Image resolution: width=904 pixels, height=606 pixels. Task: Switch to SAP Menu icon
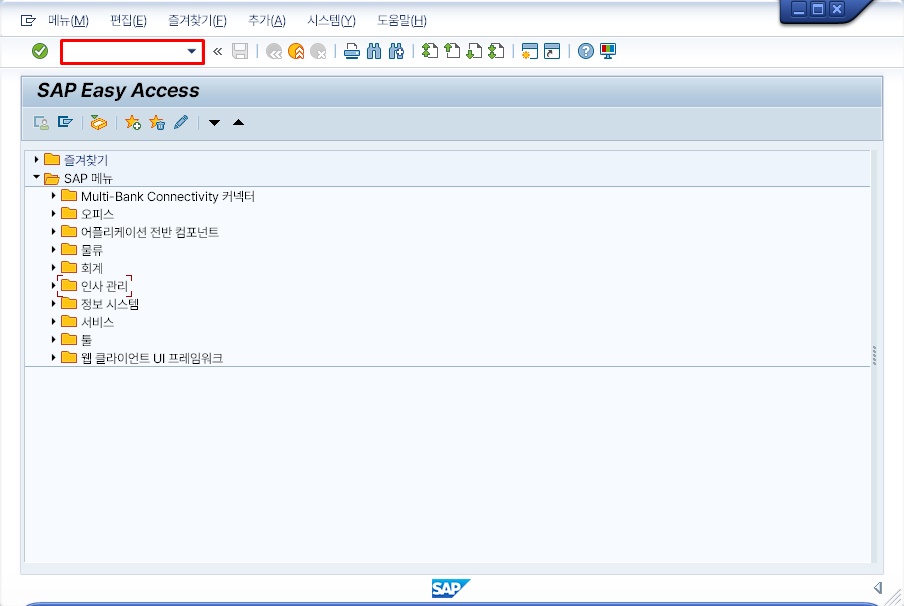tap(65, 122)
